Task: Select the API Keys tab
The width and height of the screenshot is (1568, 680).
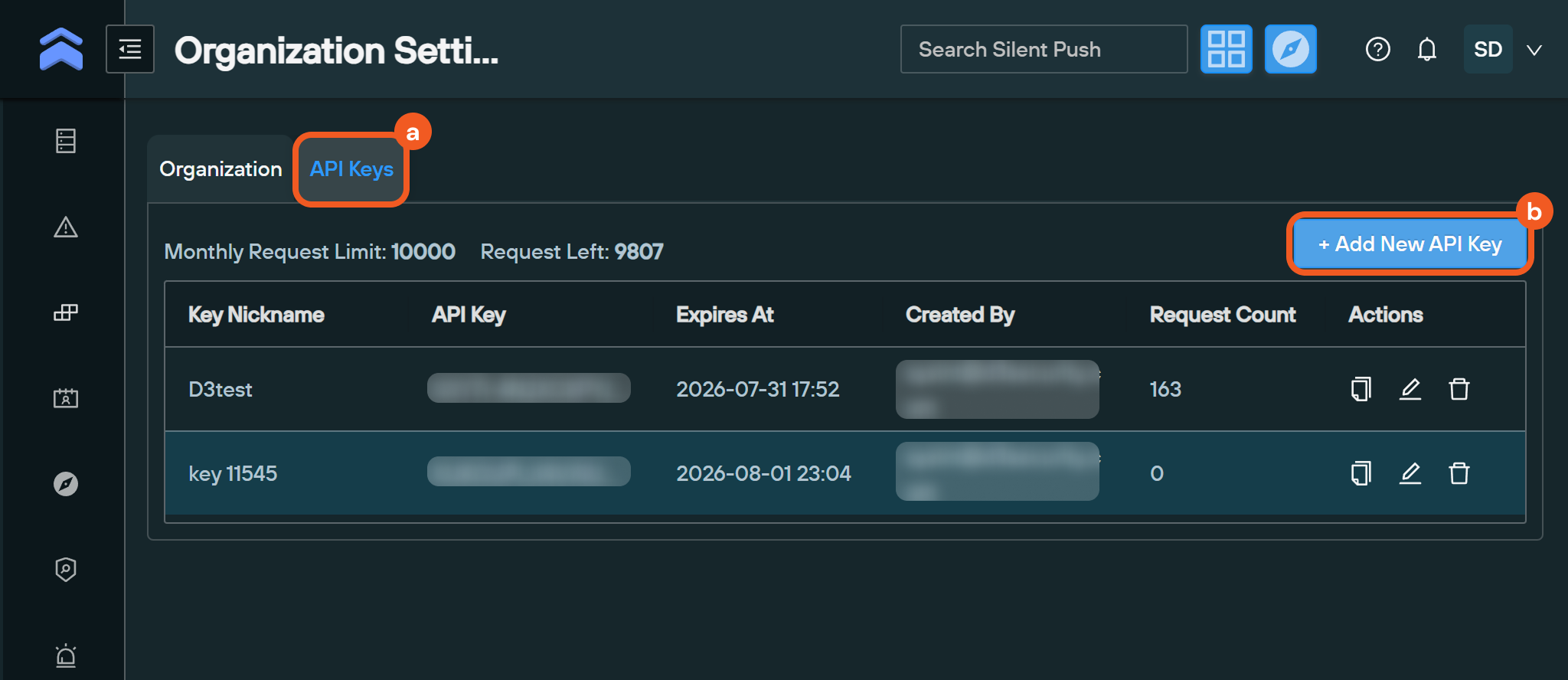Action: 351,169
